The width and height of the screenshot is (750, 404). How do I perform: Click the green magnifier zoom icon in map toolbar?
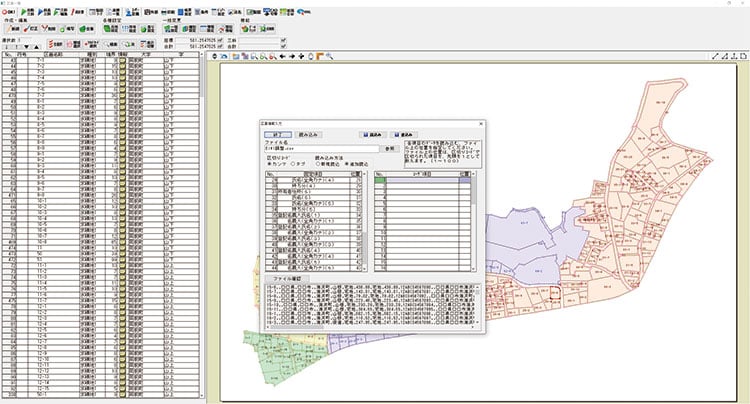(264, 56)
